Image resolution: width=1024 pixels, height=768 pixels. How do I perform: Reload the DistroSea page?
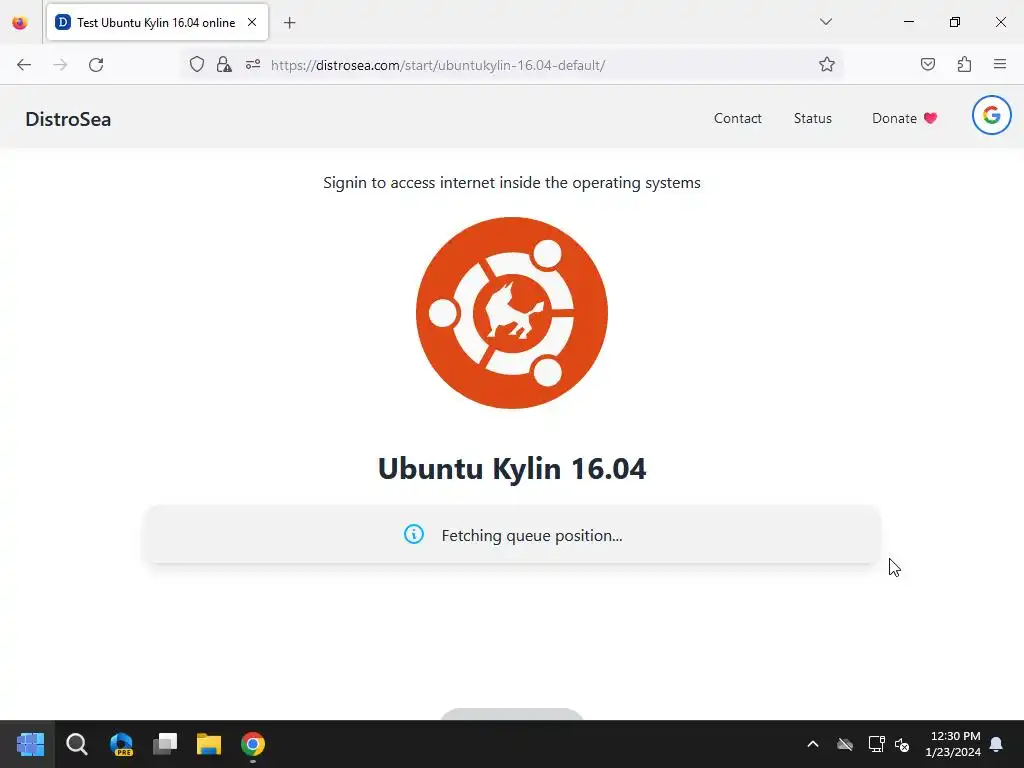click(96, 65)
